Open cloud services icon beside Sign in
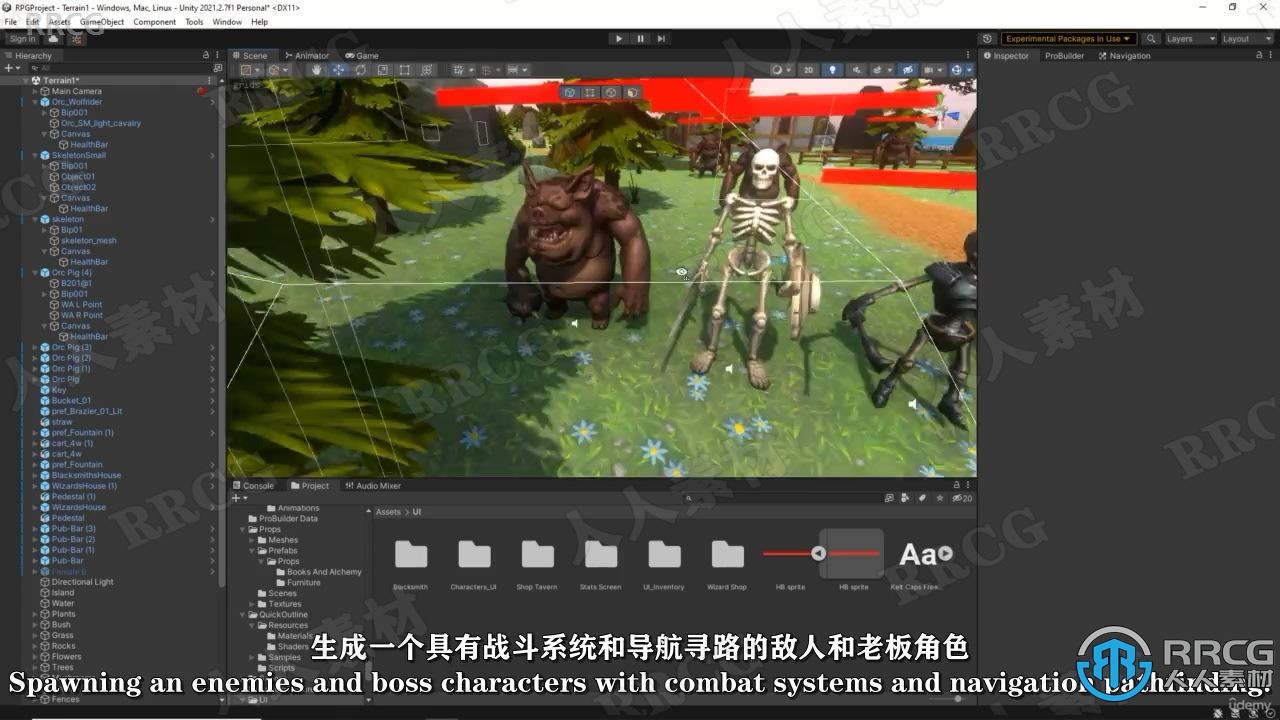Viewport: 1280px width, 720px height. coord(55,39)
